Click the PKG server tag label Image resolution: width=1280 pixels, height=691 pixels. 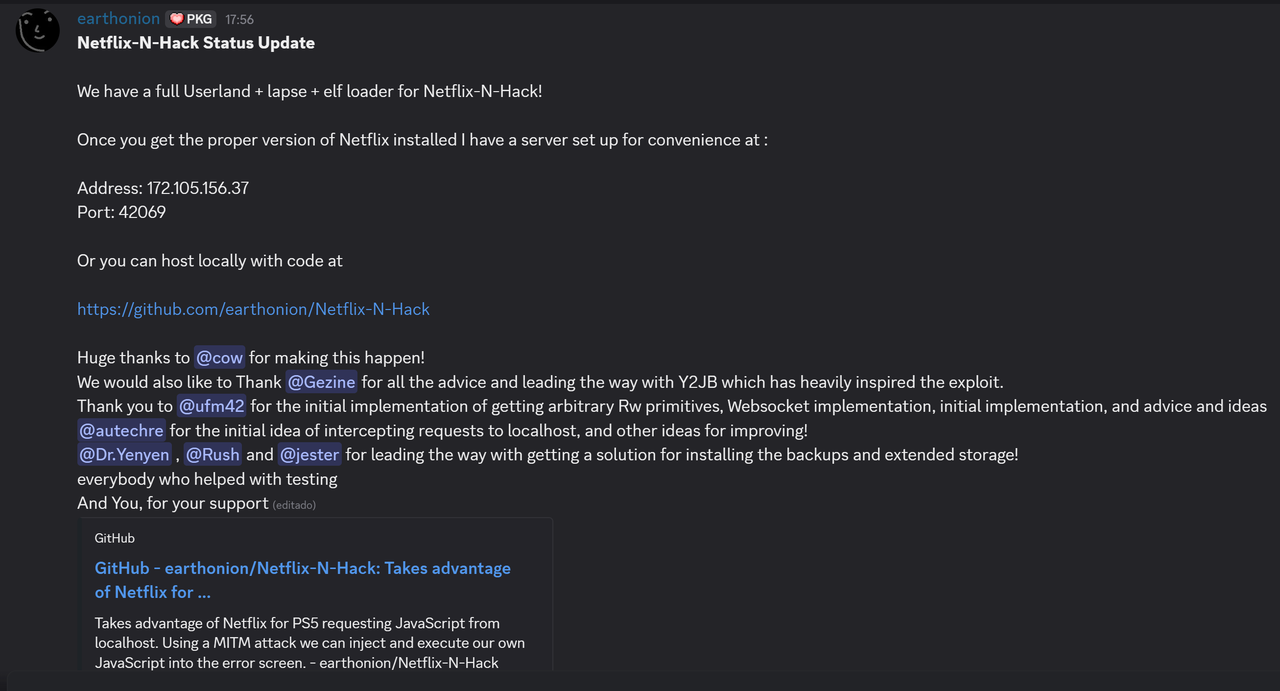(x=199, y=19)
